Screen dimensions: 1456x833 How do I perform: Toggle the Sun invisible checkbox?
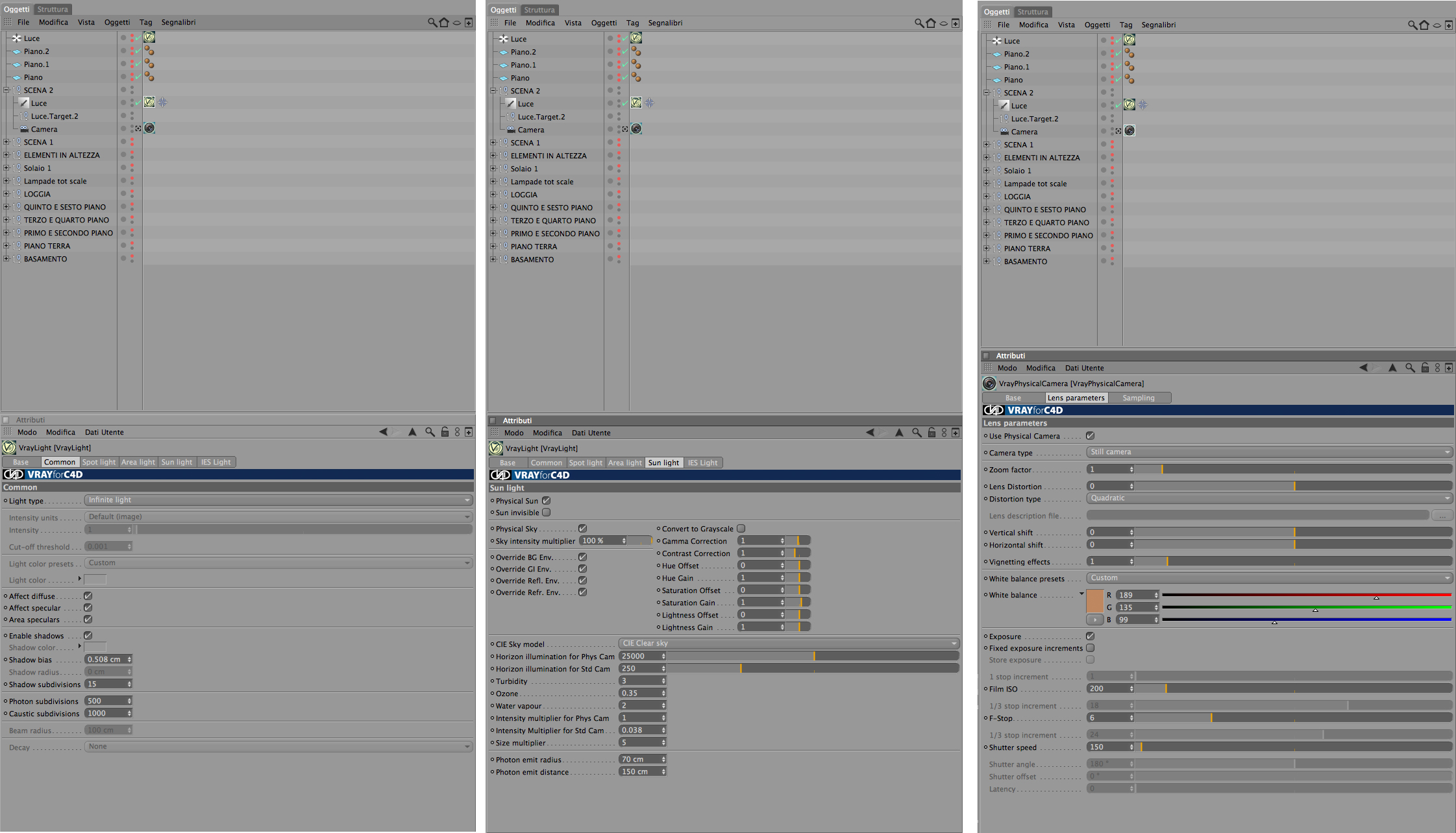547,513
